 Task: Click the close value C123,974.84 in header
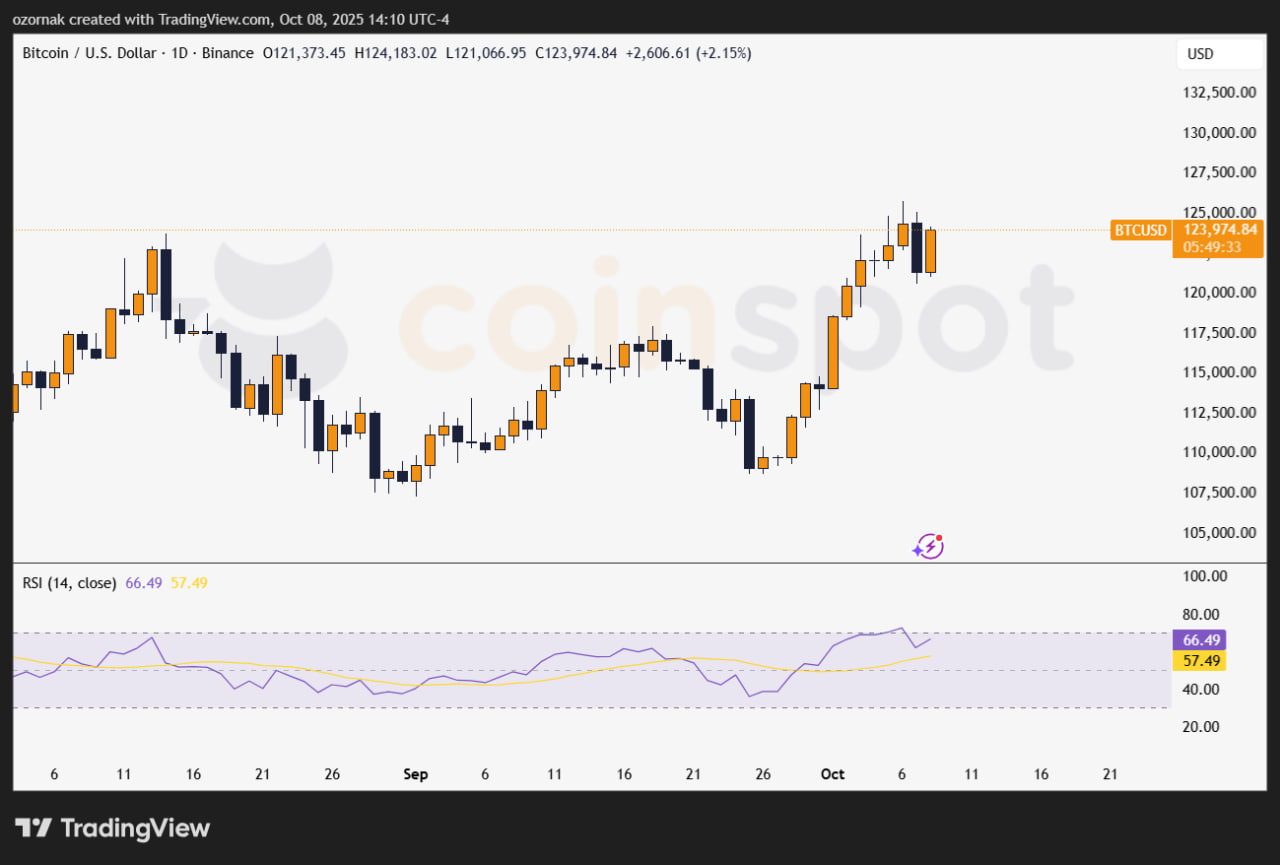(576, 53)
